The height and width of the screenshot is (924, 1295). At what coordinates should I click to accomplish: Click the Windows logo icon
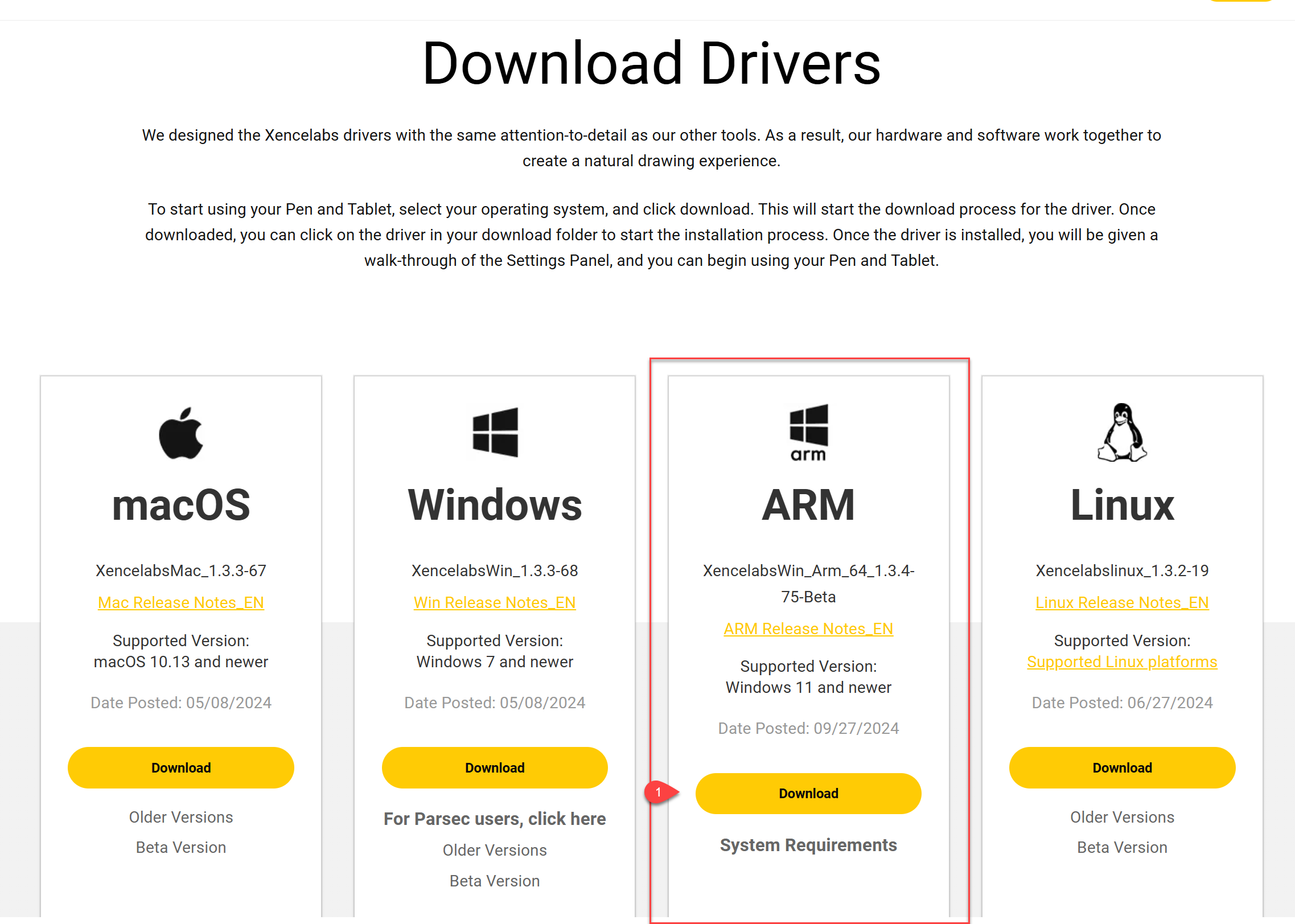(495, 432)
